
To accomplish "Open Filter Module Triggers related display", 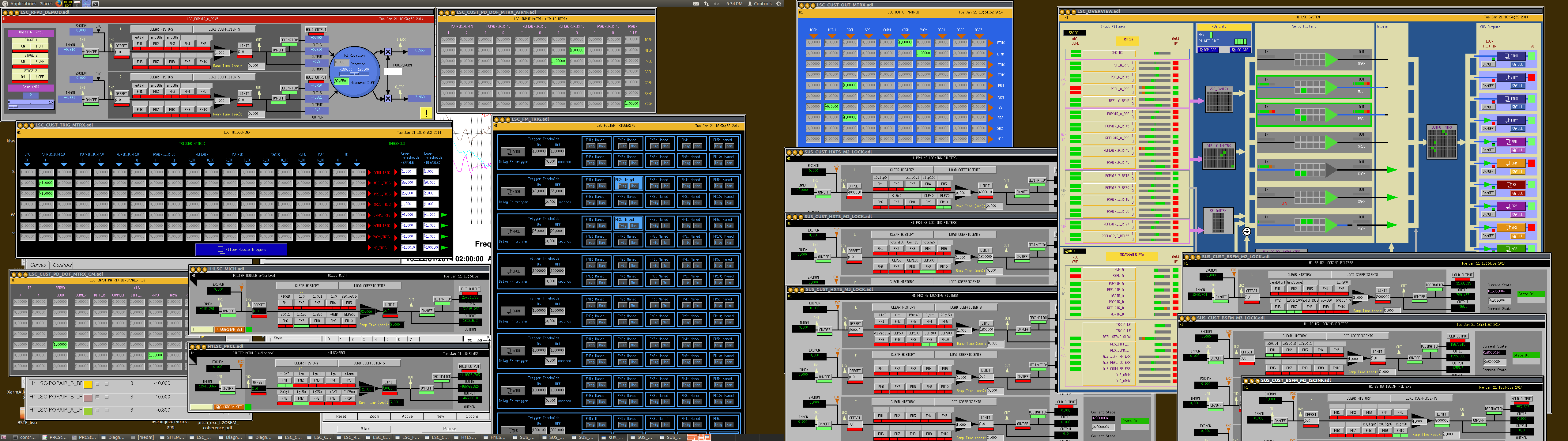I will coord(241,250).
